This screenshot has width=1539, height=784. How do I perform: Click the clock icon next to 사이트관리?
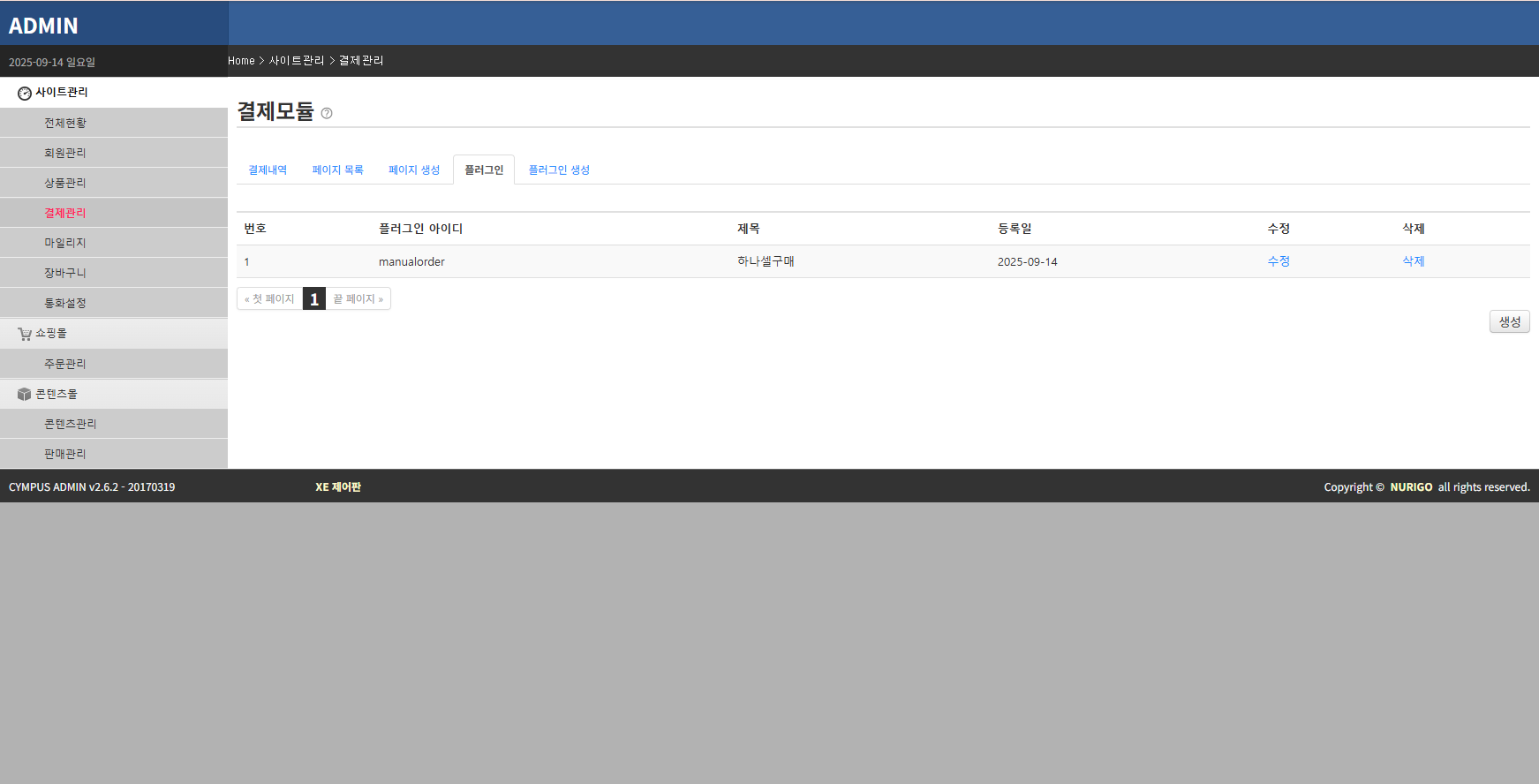[x=25, y=93]
